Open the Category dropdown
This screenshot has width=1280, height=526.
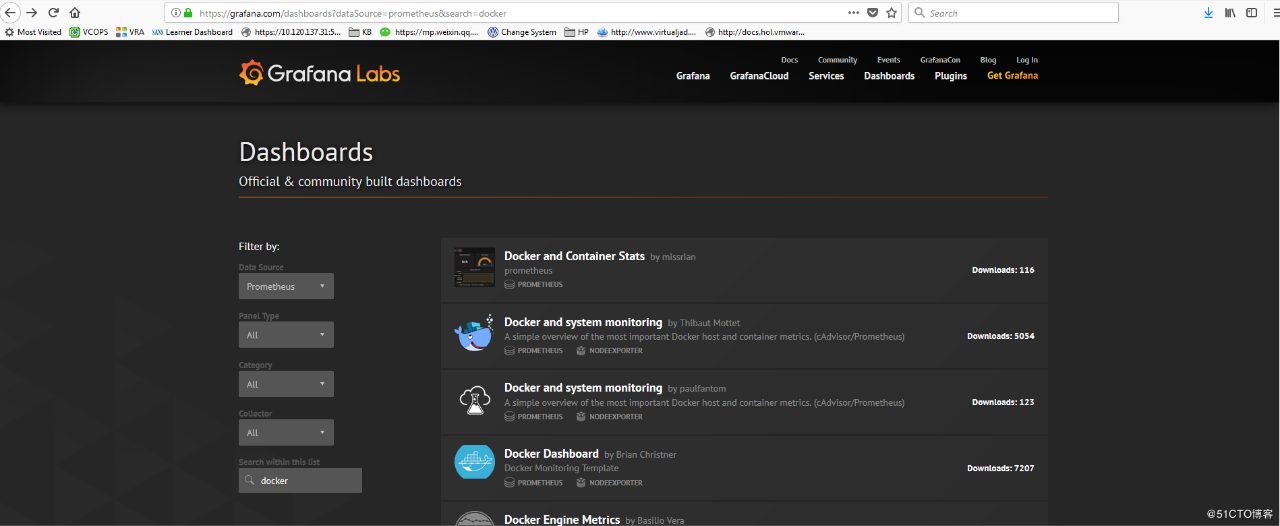[286, 384]
